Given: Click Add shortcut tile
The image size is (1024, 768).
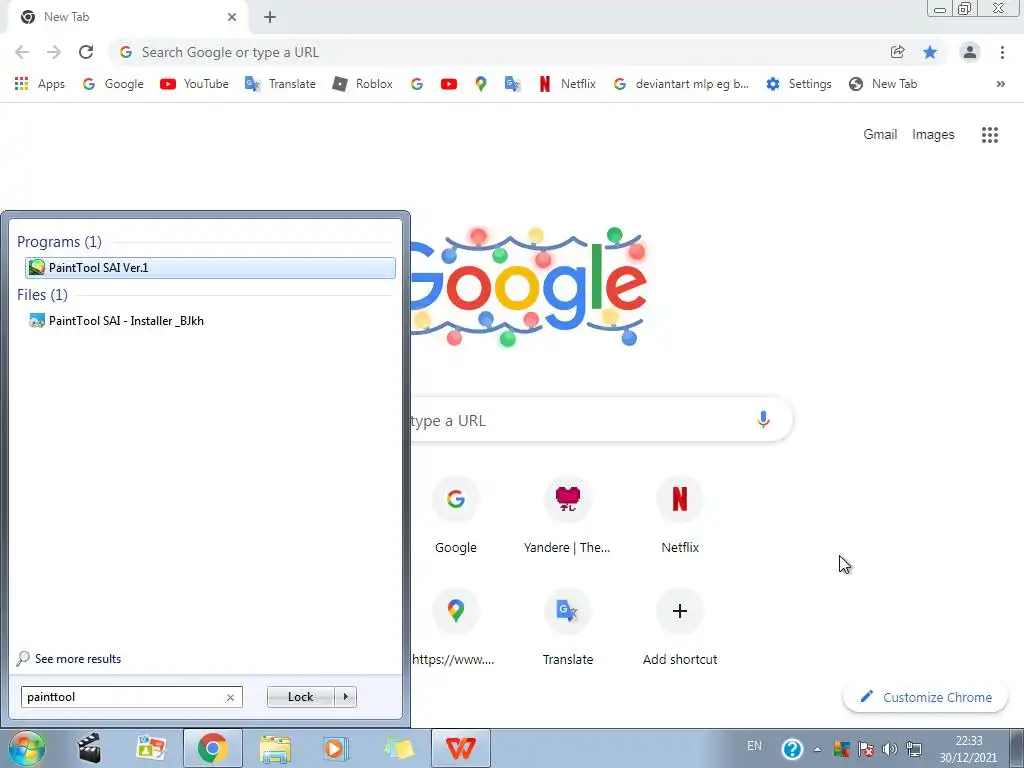Looking at the screenshot, I should (680, 627).
